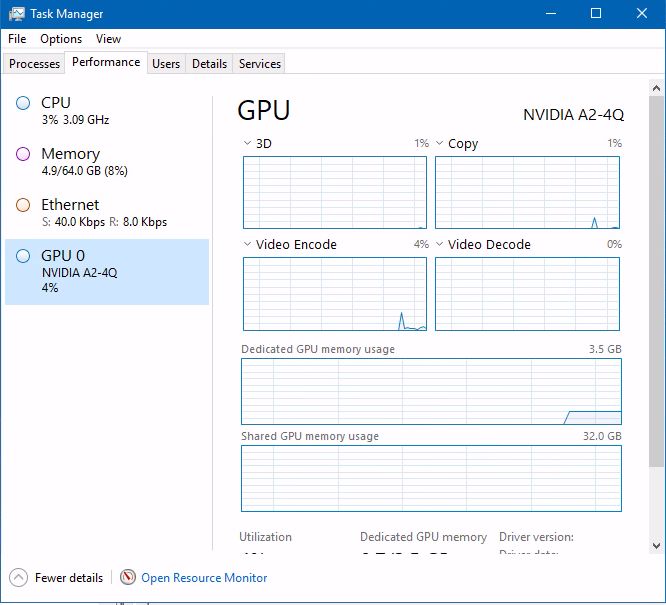This screenshot has width=666, height=605.
Task: Select the Memory 4.9/64.0 GB entry
Action: click(107, 161)
